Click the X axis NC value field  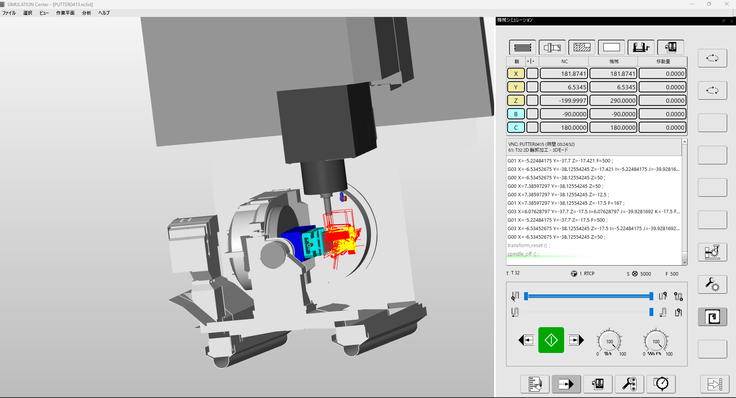pos(564,74)
